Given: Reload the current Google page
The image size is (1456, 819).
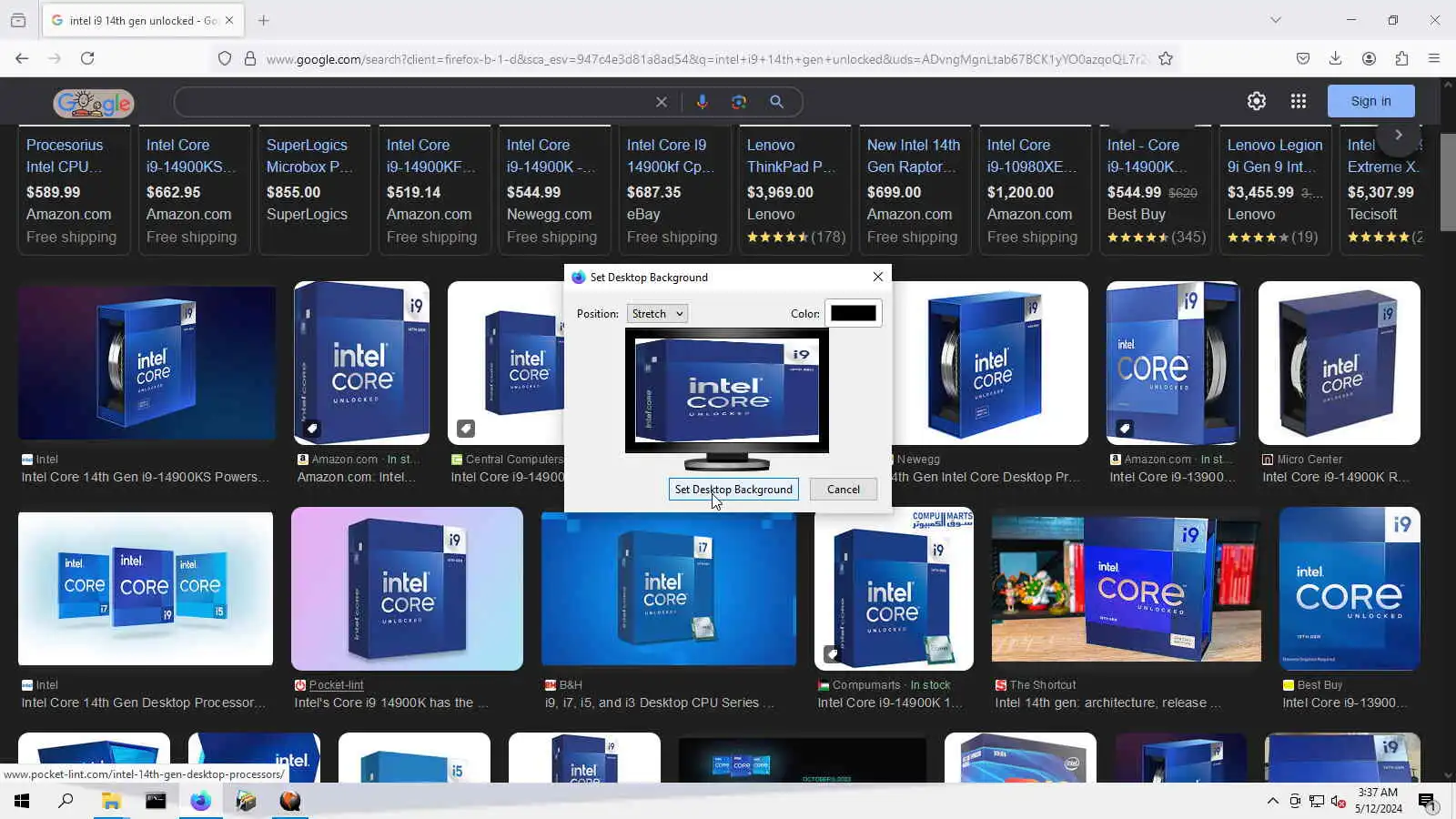Looking at the screenshot, I should click(87, 59).
